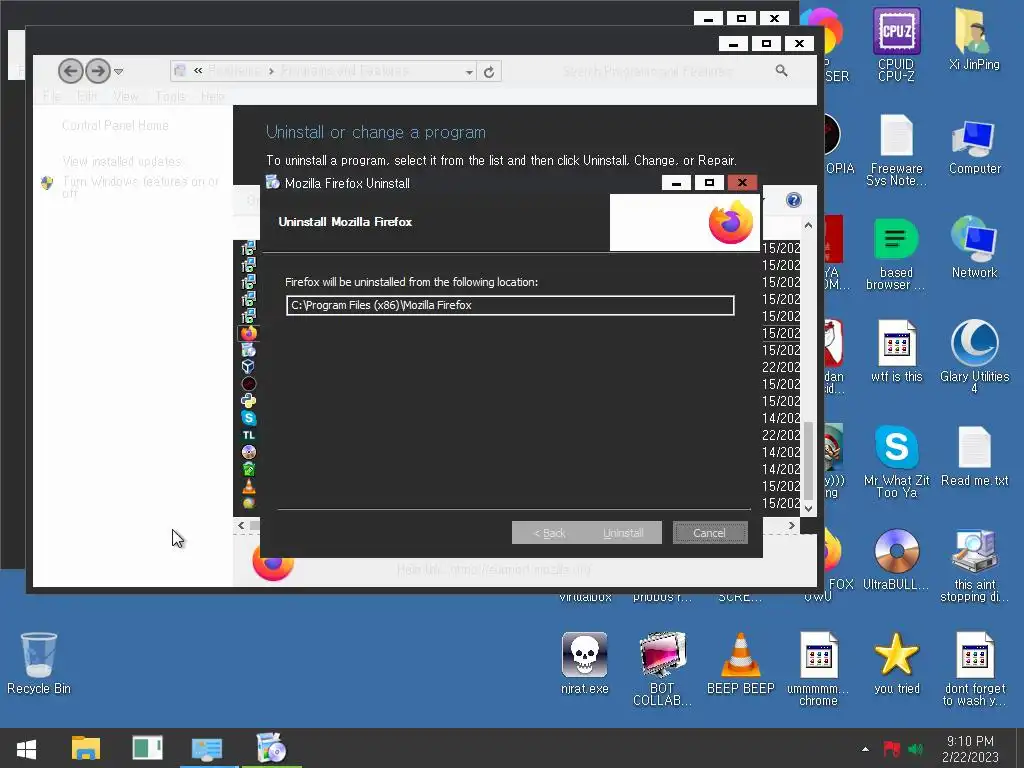Select the TL entry icon in program list
This screenshot has width=1024, height=768.
[x=248, y=435]
